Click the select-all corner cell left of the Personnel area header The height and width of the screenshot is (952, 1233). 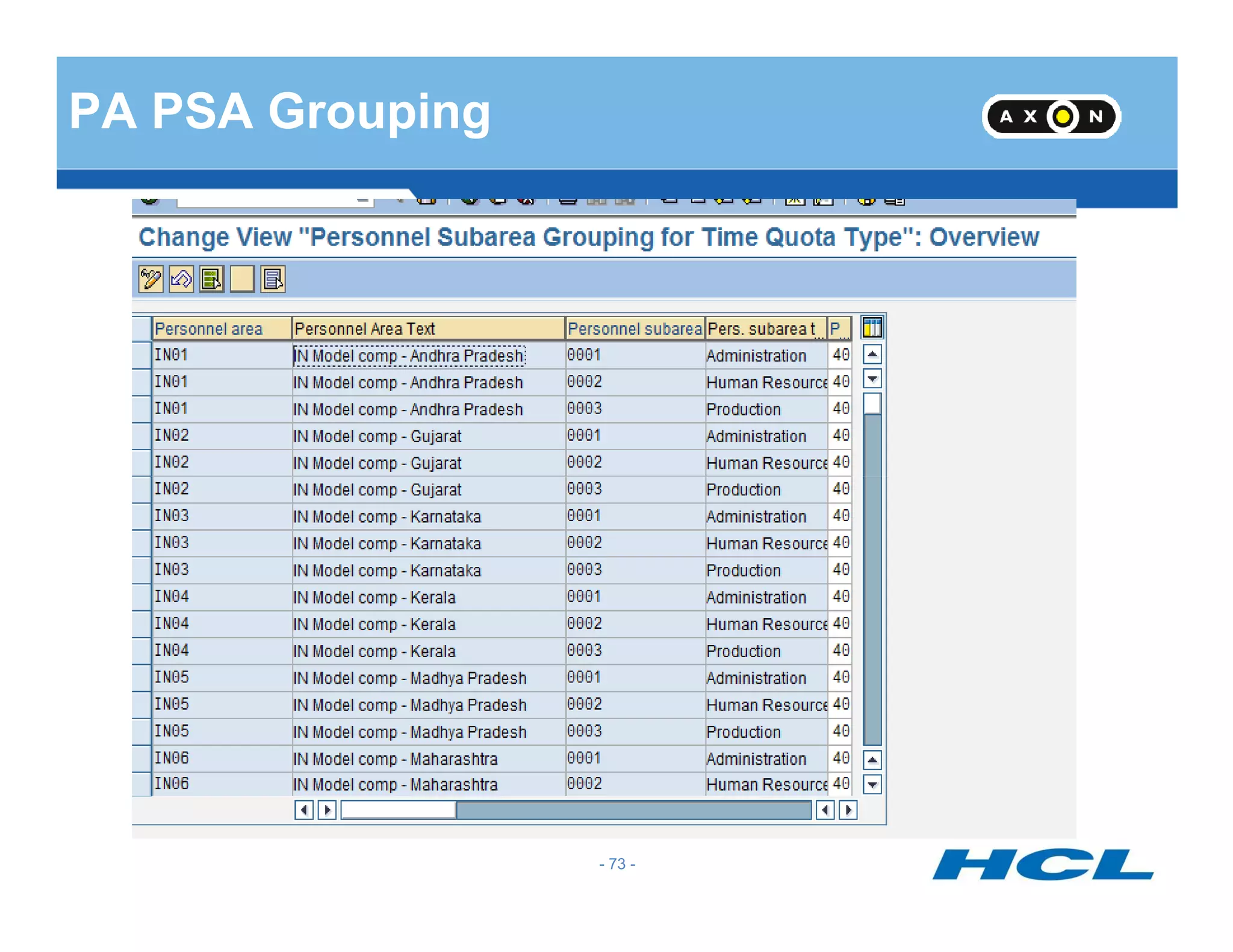click(x=141, y=329)
